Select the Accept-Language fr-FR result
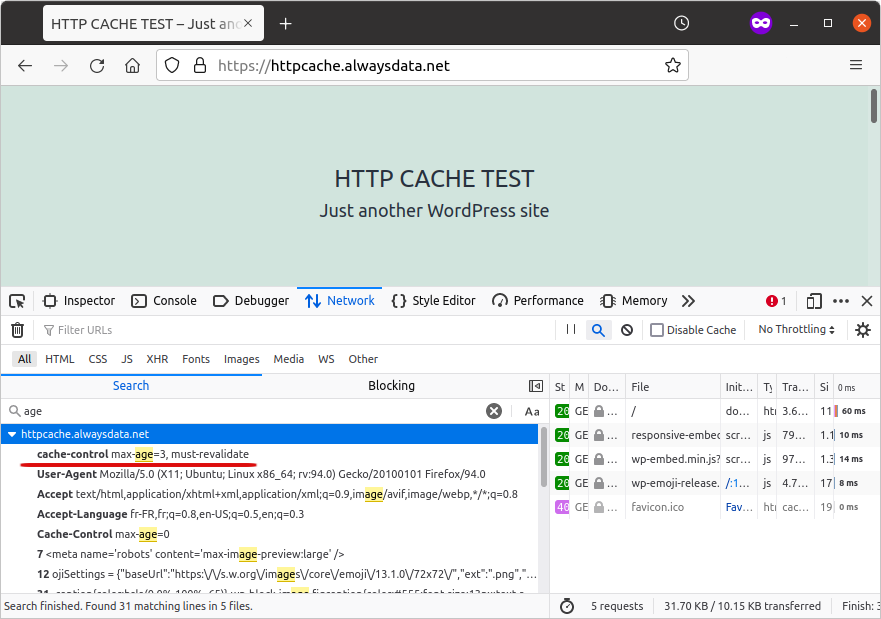This screenshot has height=619, width=881. (x=270, y=514)
